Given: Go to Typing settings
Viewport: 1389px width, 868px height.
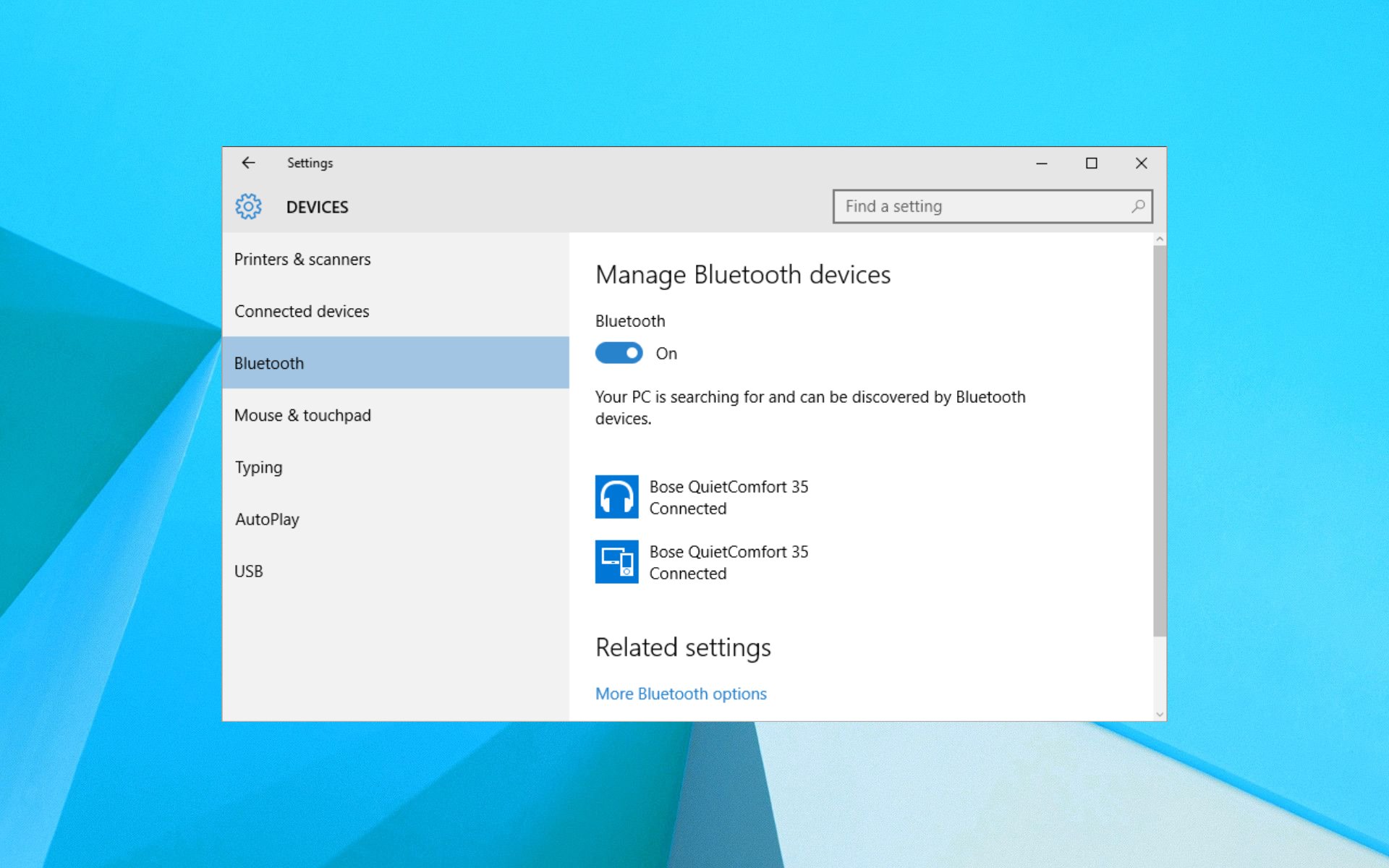Looking at the screenshot, I should [396, 467].
